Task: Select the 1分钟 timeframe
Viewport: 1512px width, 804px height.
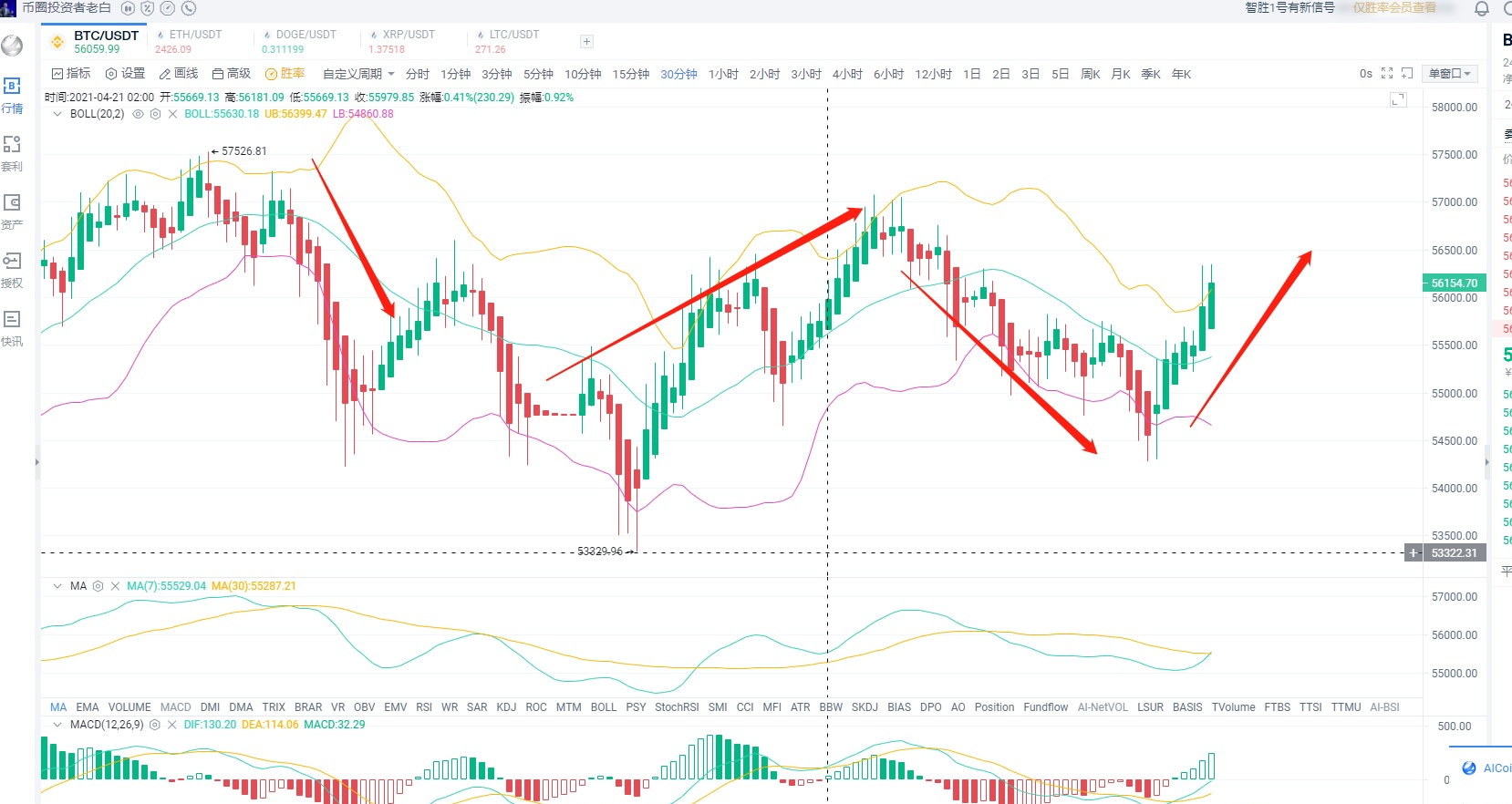Action: (456, 74)
